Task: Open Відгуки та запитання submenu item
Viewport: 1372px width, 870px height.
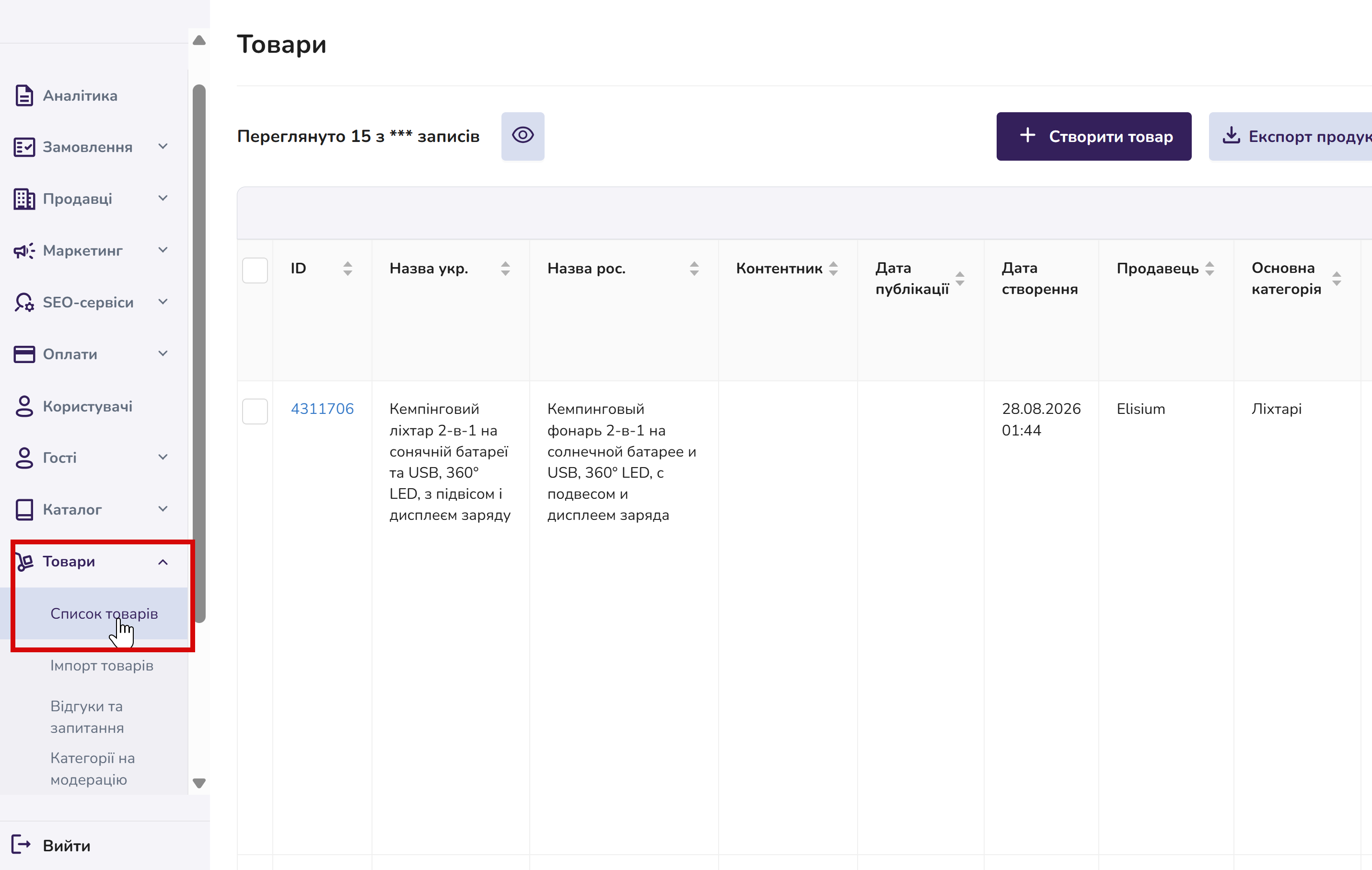Action: (87, 717)
